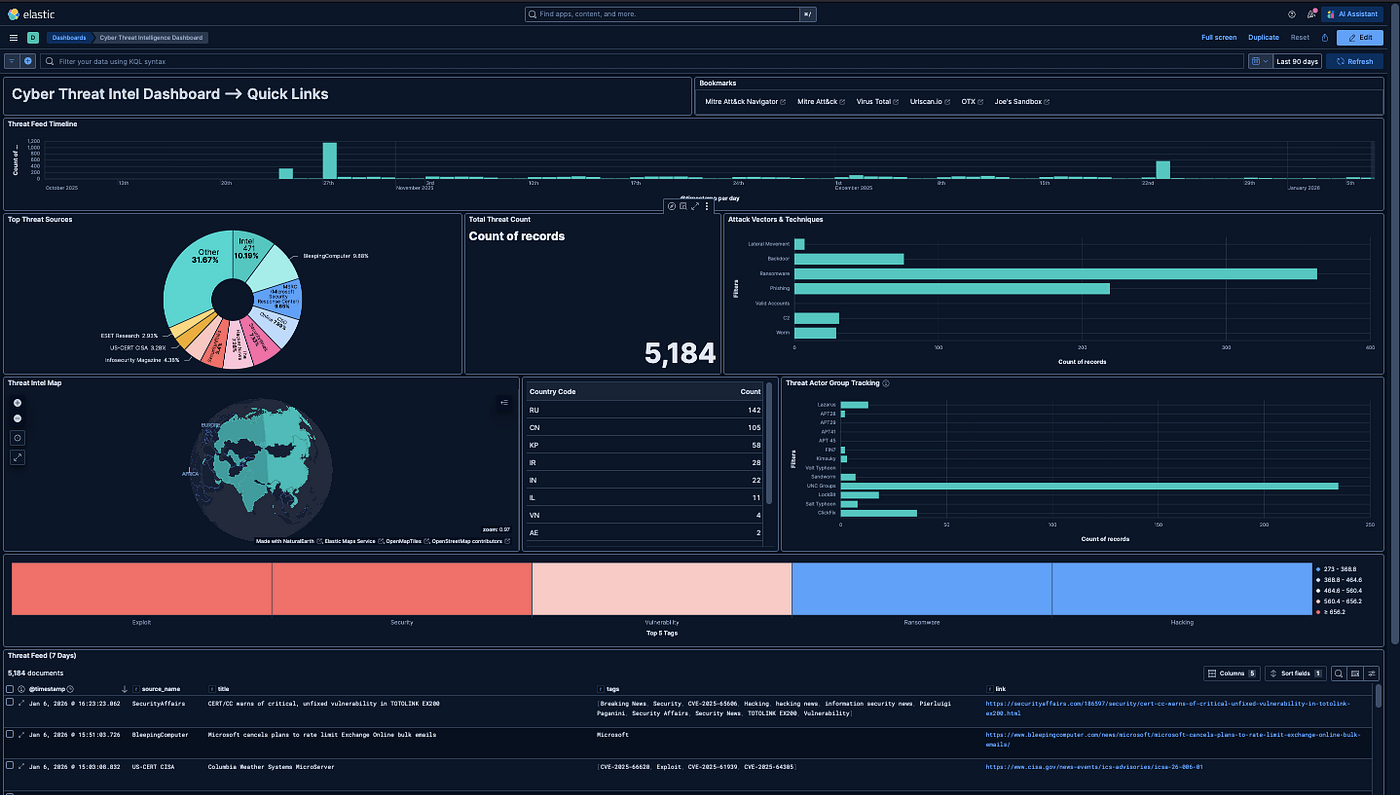Open the Sort fields dropdown
Image resolution: width=1400 pixels, height=795 pixels.
point(1295,673)
